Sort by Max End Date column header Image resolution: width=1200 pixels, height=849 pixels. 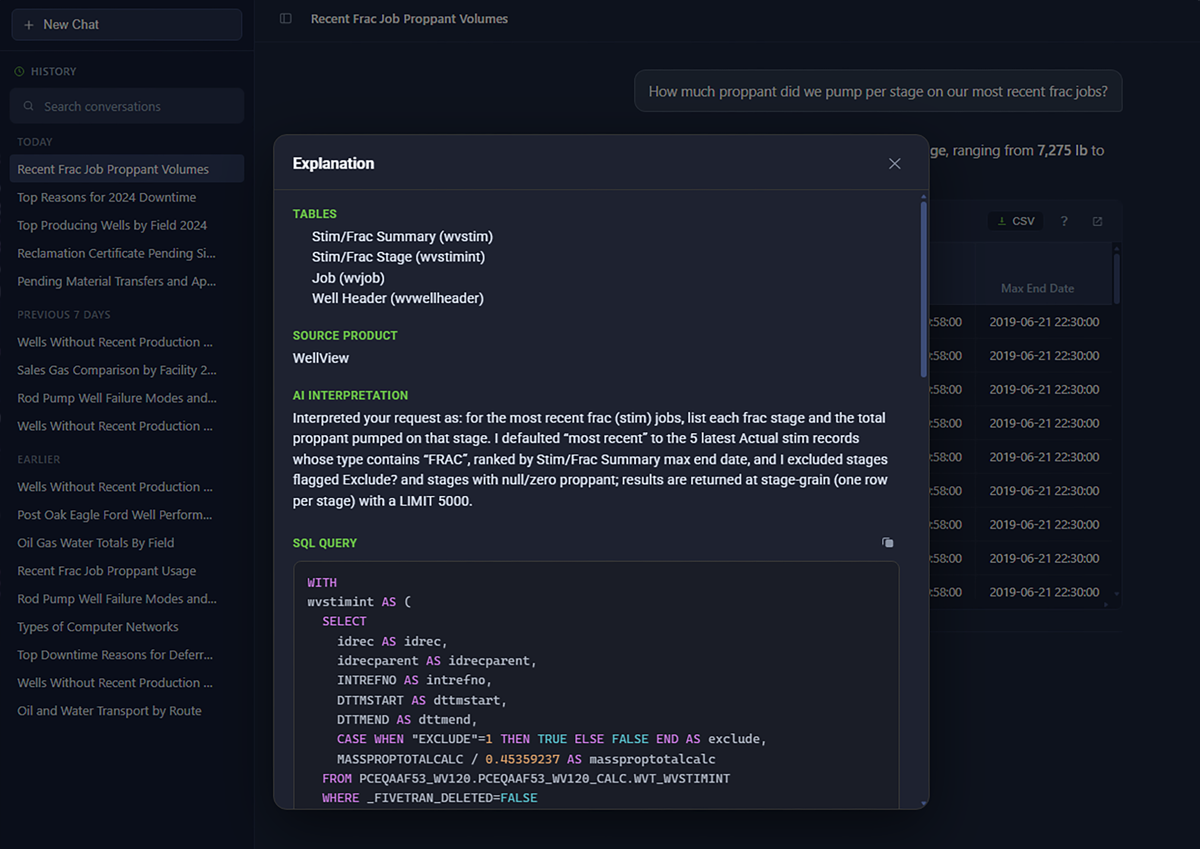tap(1037, 288)
